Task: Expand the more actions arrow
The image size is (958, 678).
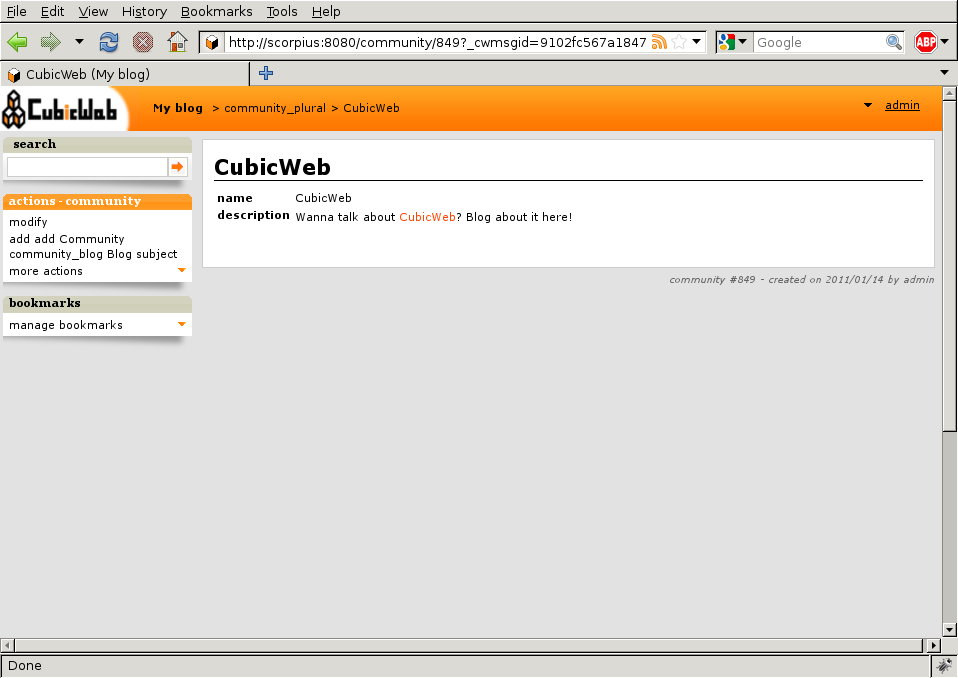Action: [x=181, y=270]
